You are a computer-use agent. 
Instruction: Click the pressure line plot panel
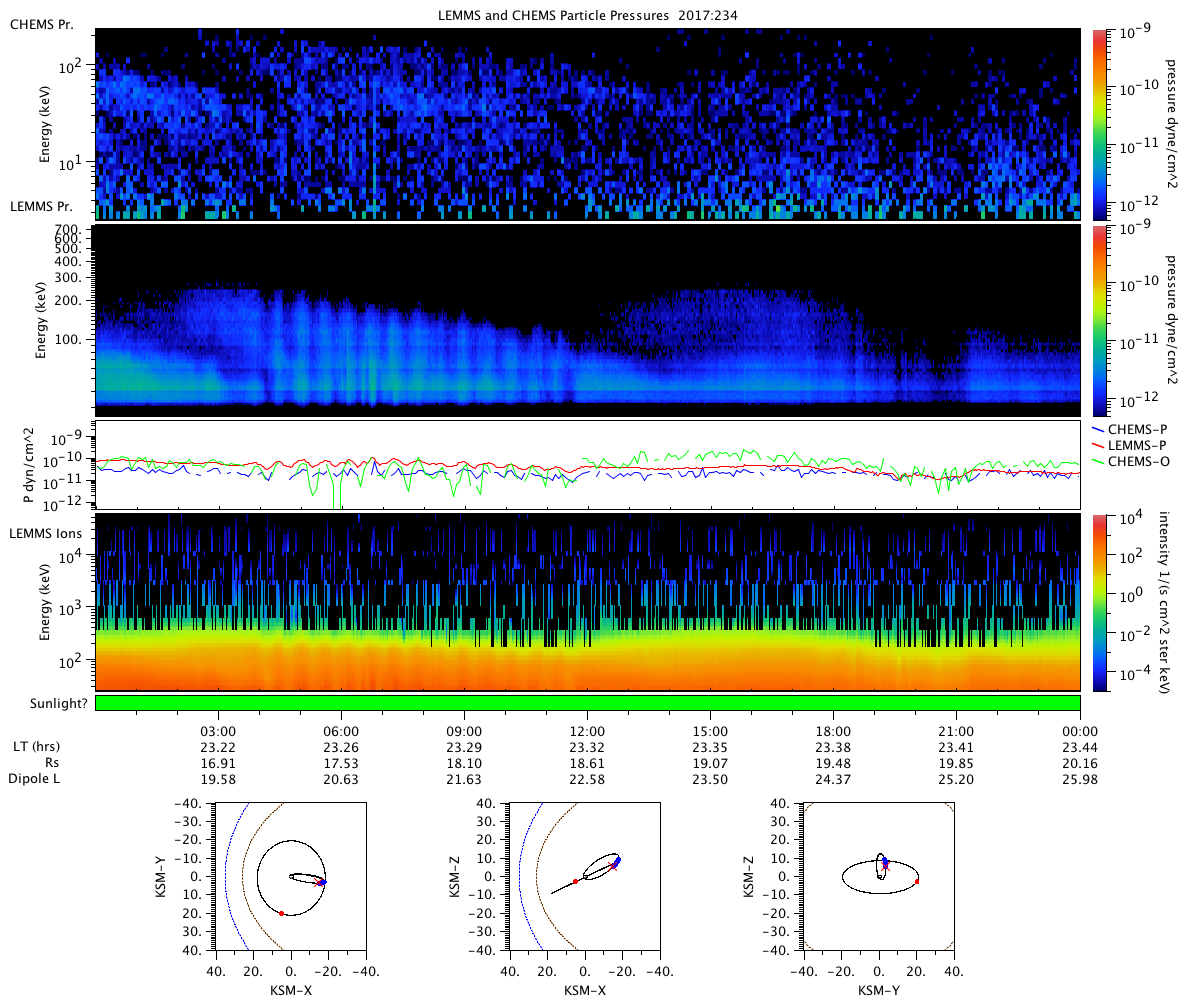point(588,465)
